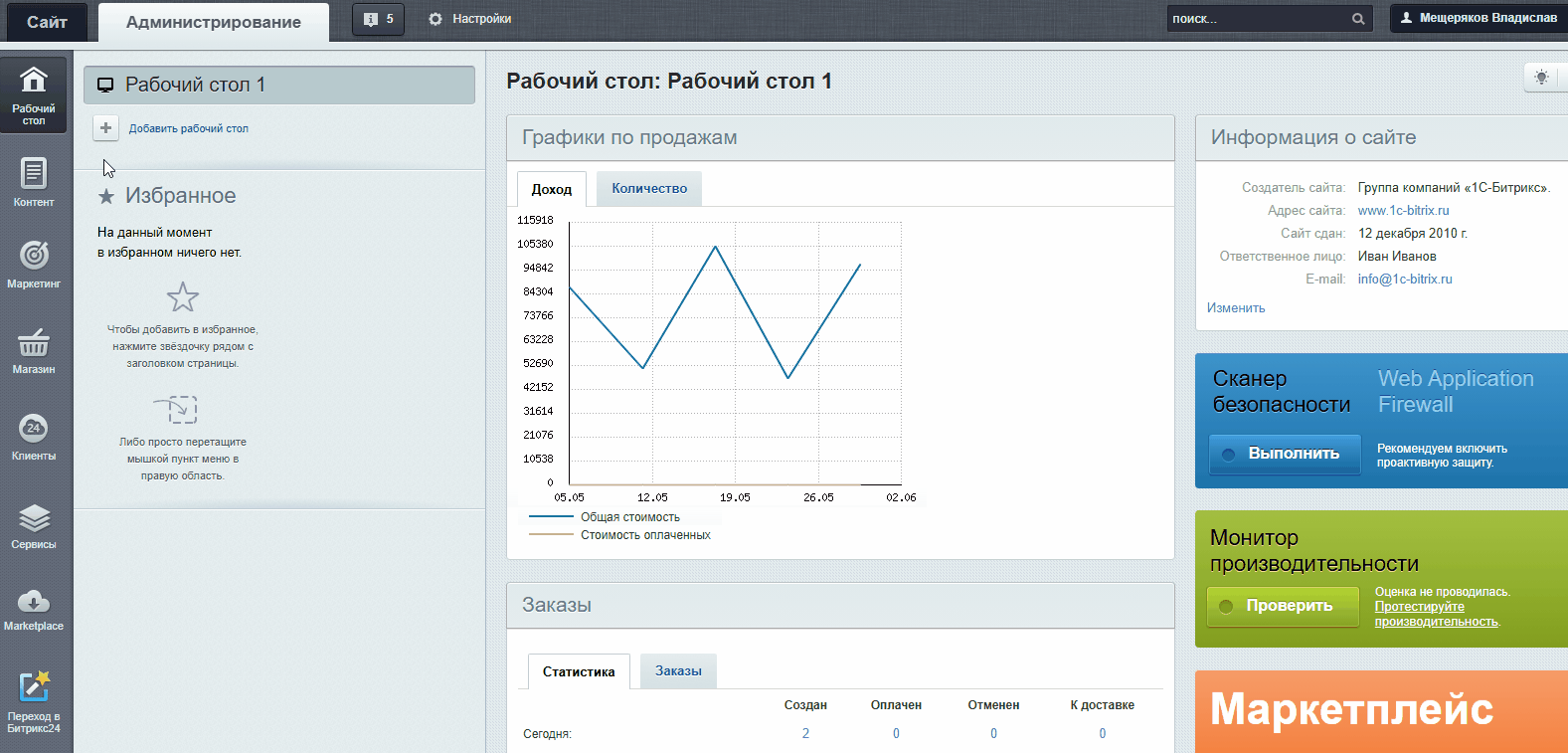Switch to the Количество chart tab
The image size is (1568, 753).
(x=648, y=188)
